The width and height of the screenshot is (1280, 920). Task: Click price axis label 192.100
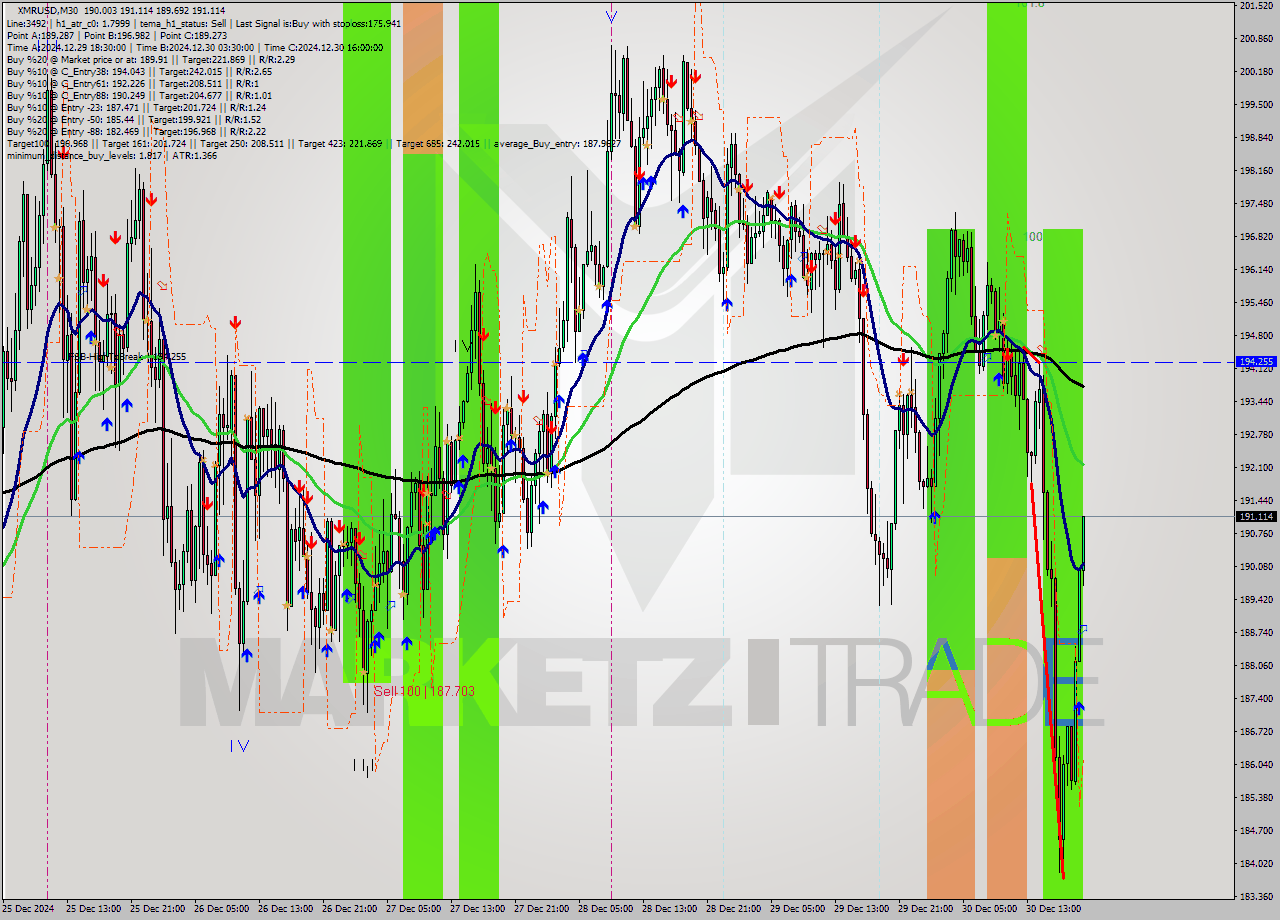pos(1255,468)
